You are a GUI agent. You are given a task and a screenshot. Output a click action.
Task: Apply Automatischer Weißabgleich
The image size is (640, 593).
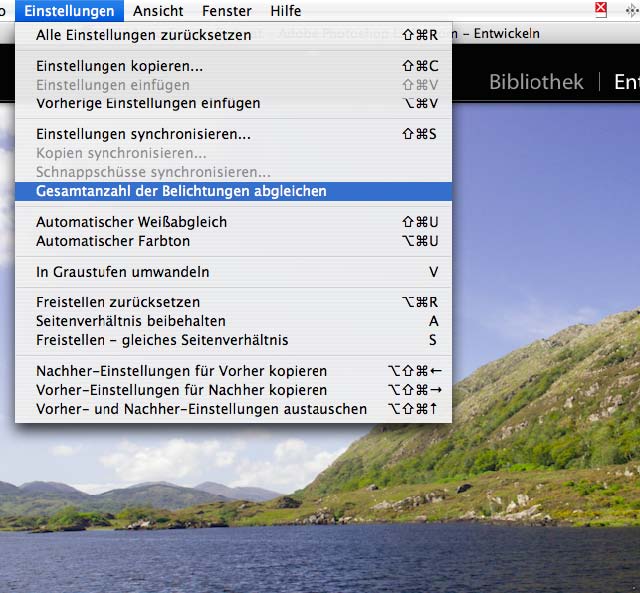click(233, 222)
